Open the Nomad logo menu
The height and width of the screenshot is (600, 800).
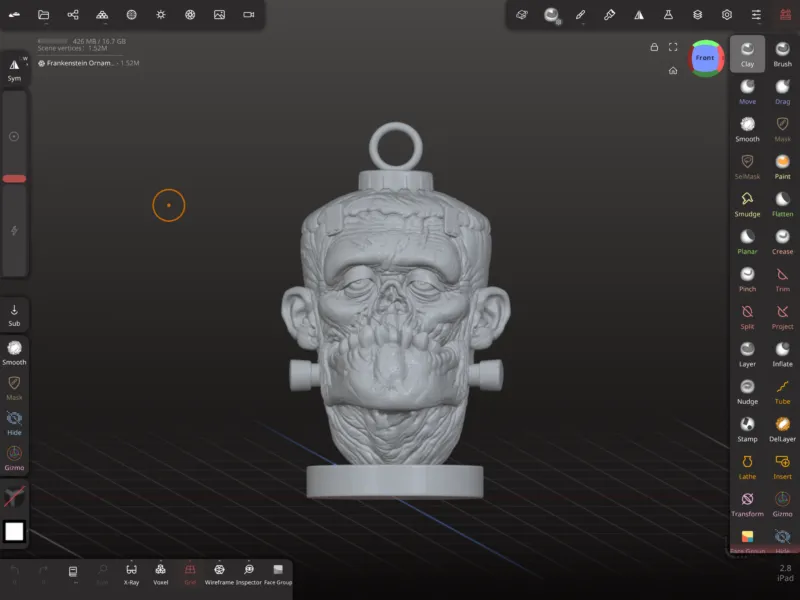coord(14,15)
